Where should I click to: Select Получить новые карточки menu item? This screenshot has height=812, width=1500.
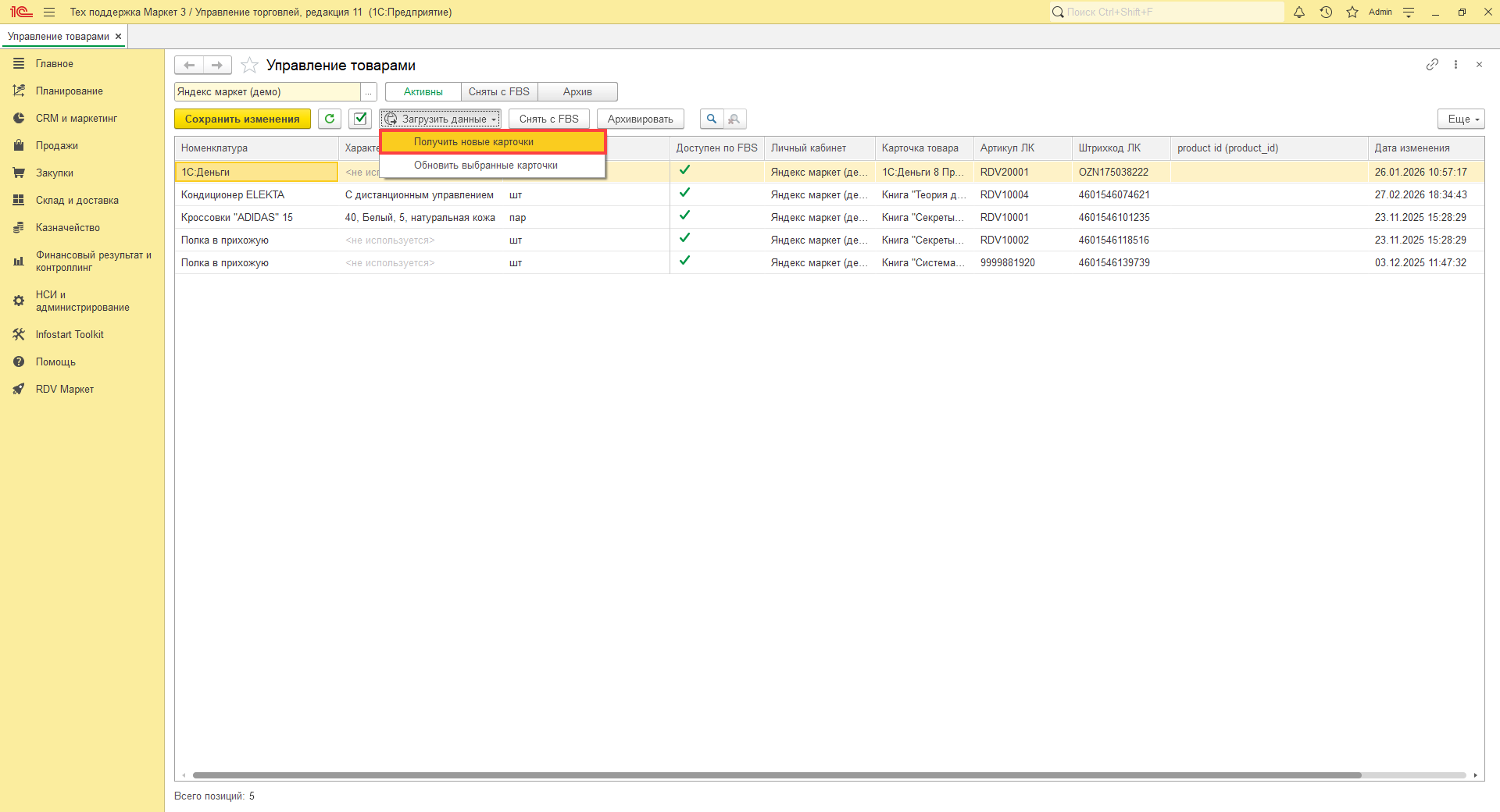pyautogui.click(x=473, y=142)
